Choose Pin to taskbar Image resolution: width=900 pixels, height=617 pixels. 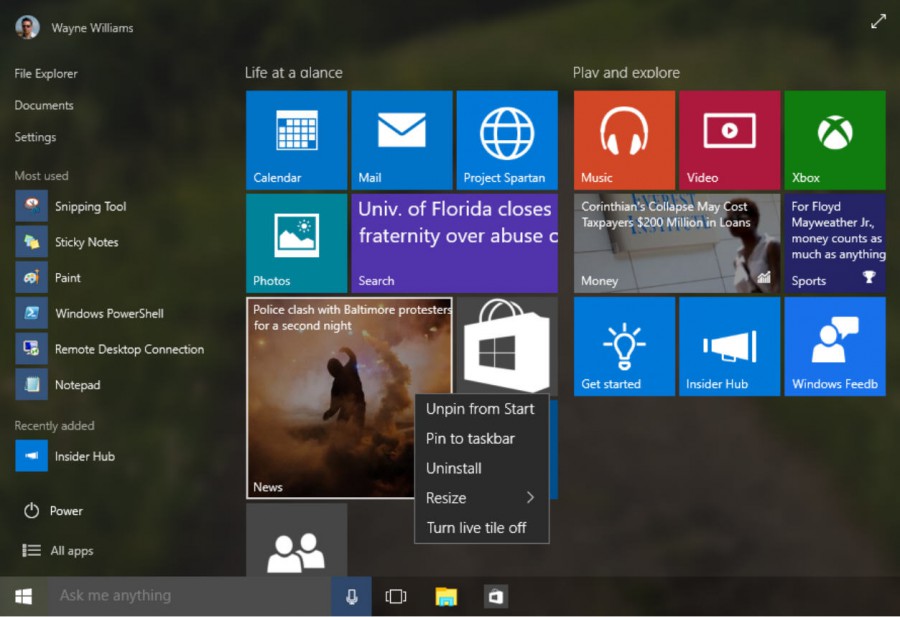468,438
